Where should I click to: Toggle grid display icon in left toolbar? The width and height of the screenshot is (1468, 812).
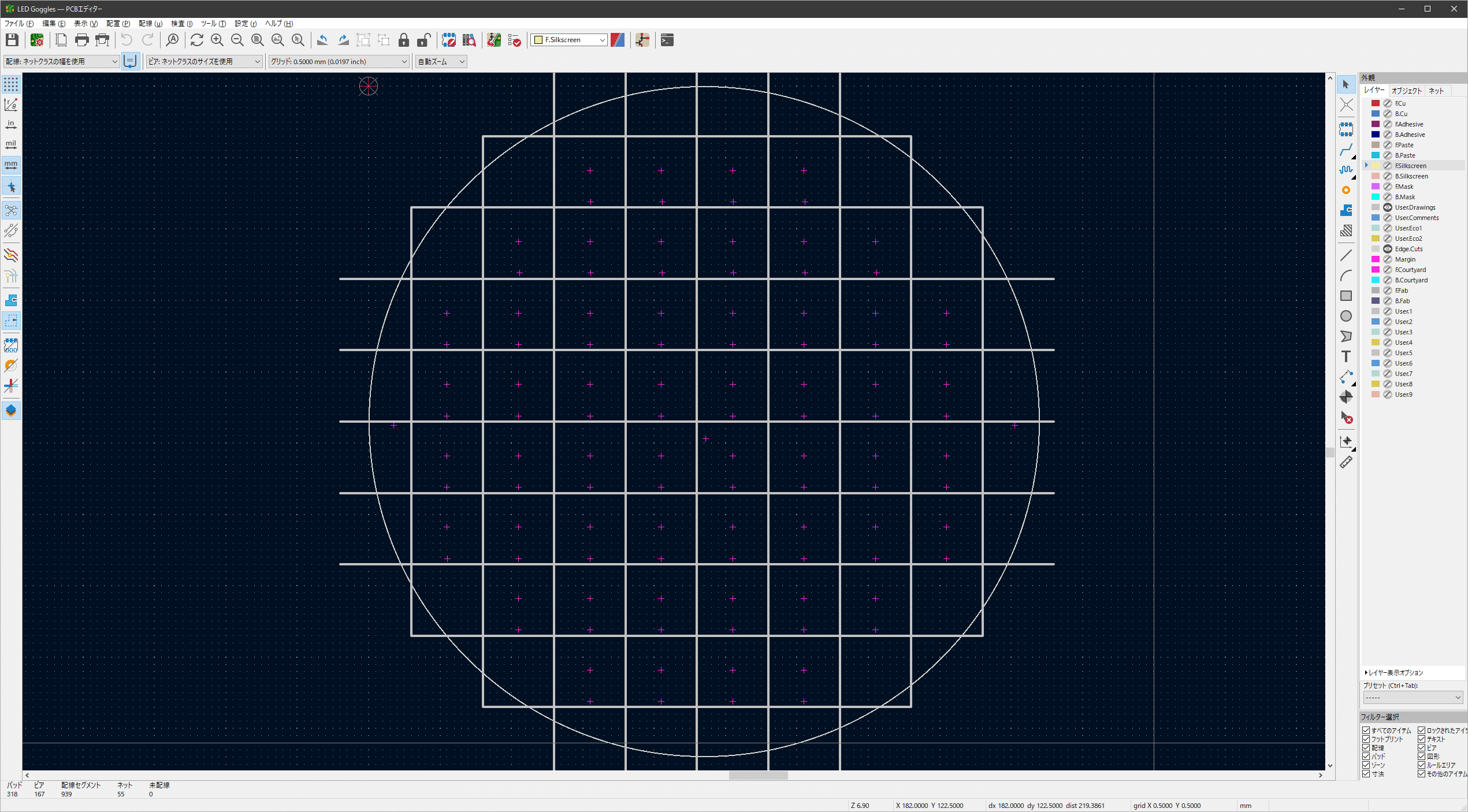click(11, 84)
